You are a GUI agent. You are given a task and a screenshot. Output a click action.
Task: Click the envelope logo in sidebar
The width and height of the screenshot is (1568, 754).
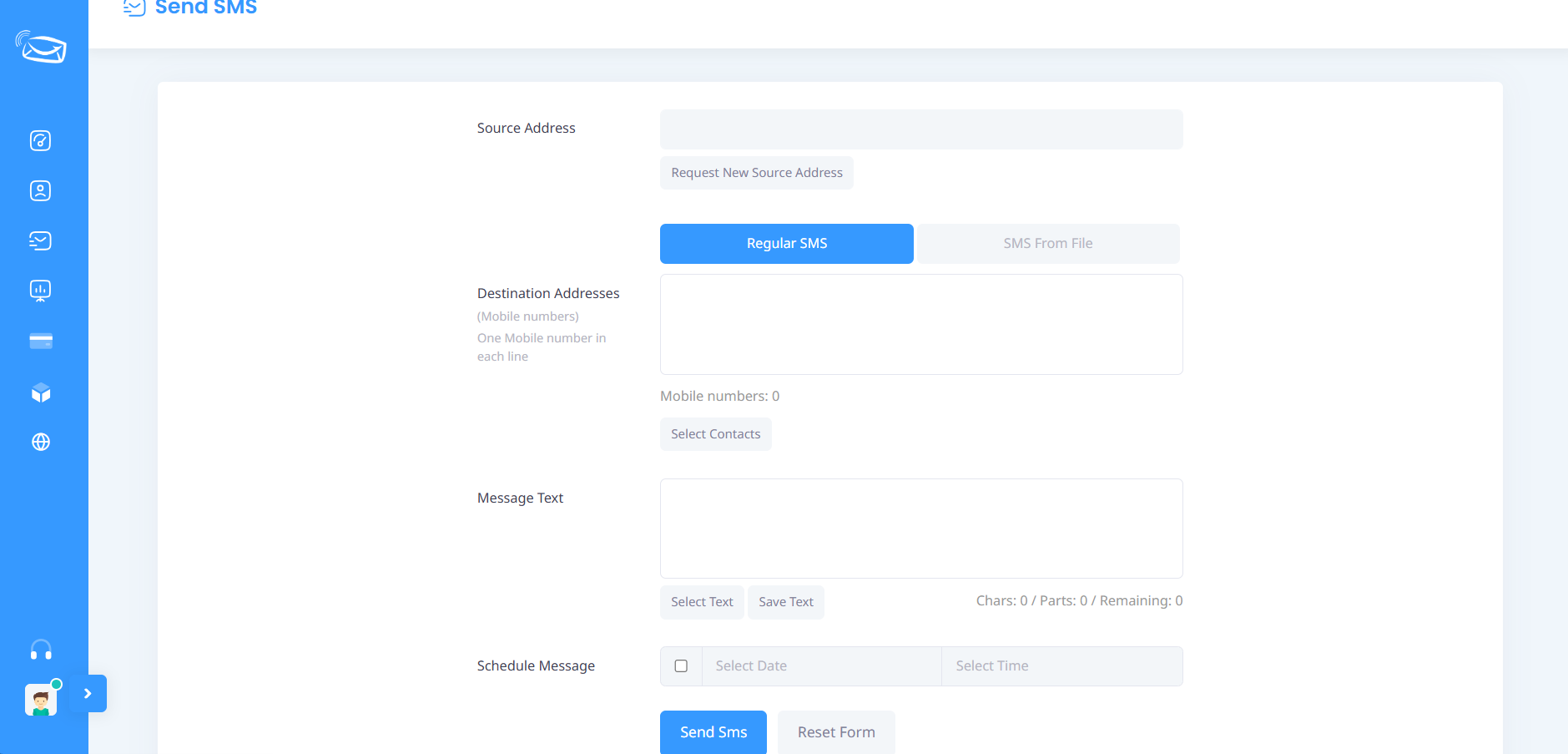click(41, 48)
